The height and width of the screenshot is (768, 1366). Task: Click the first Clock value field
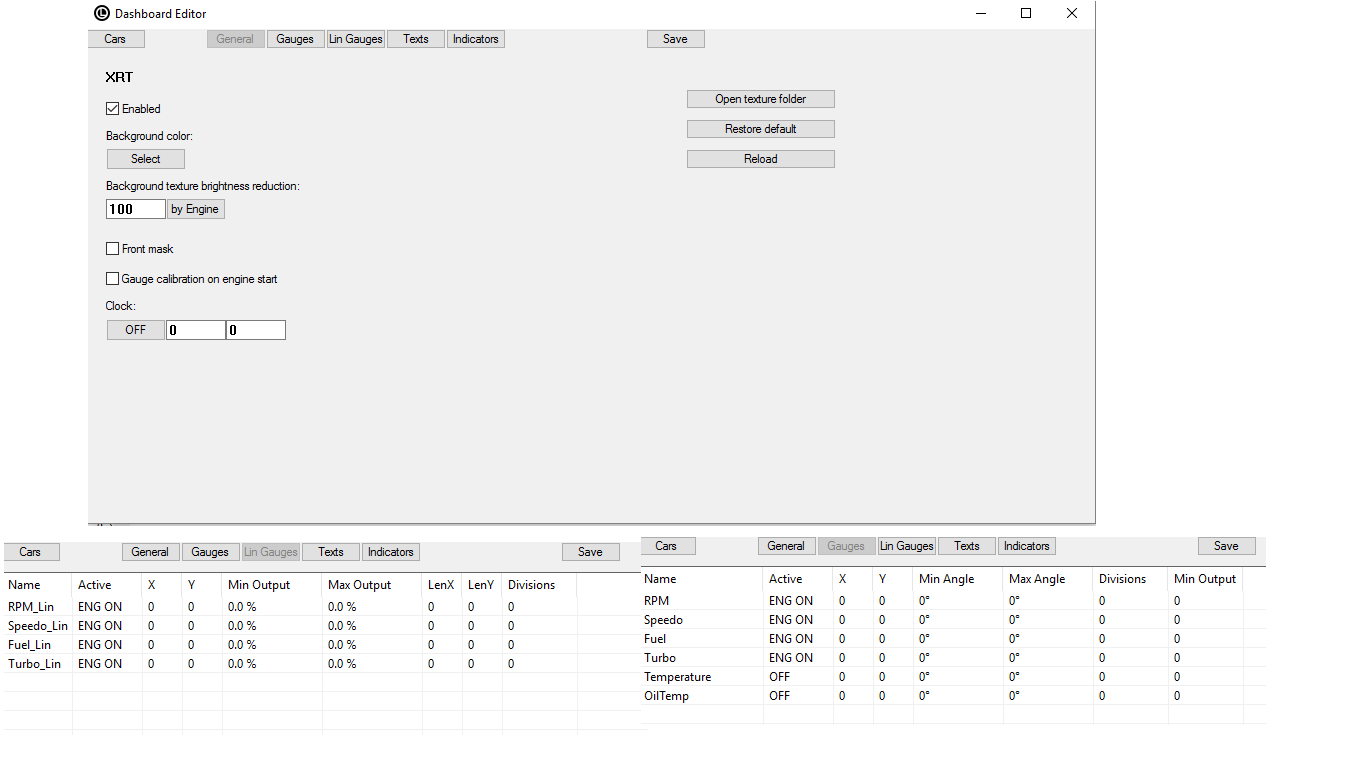196,330
